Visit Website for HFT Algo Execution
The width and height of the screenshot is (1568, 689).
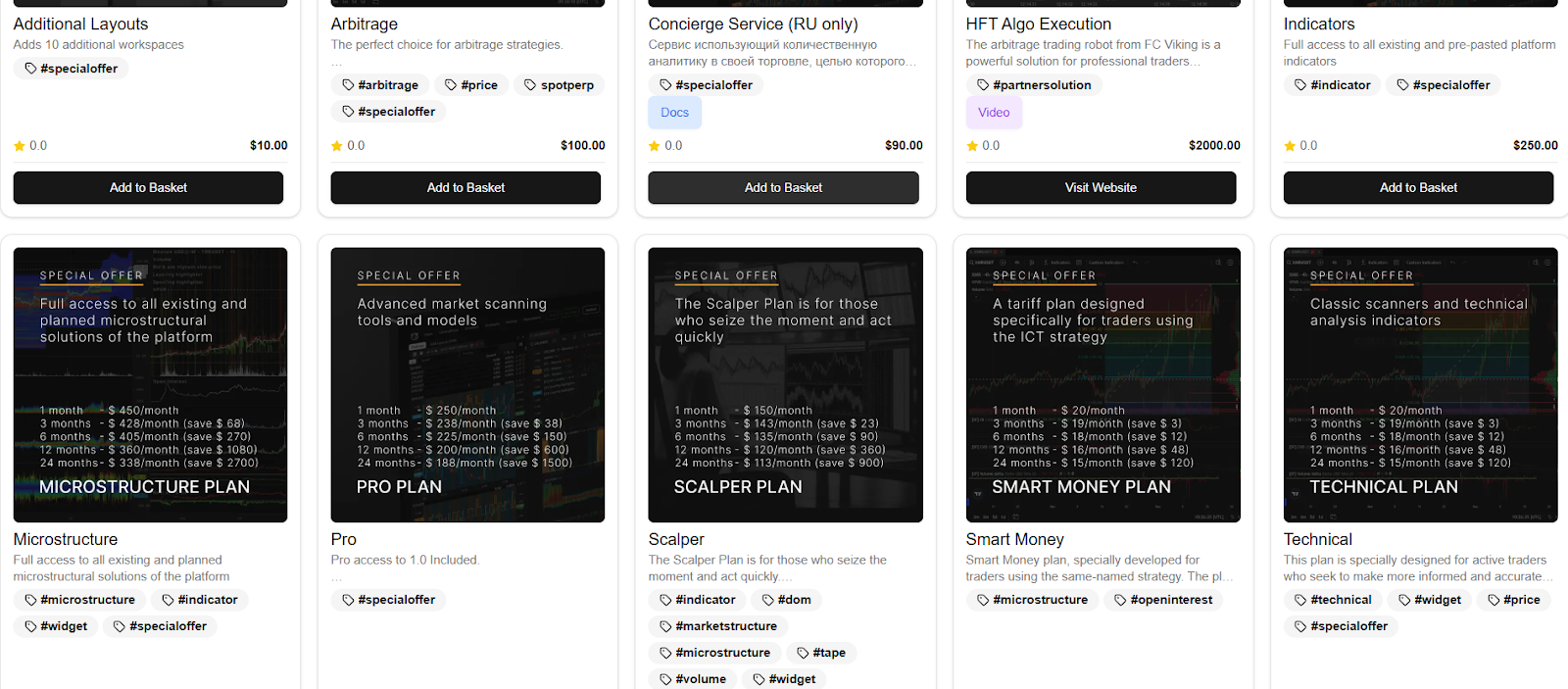pyautogui.click(x=1101, y=187)
